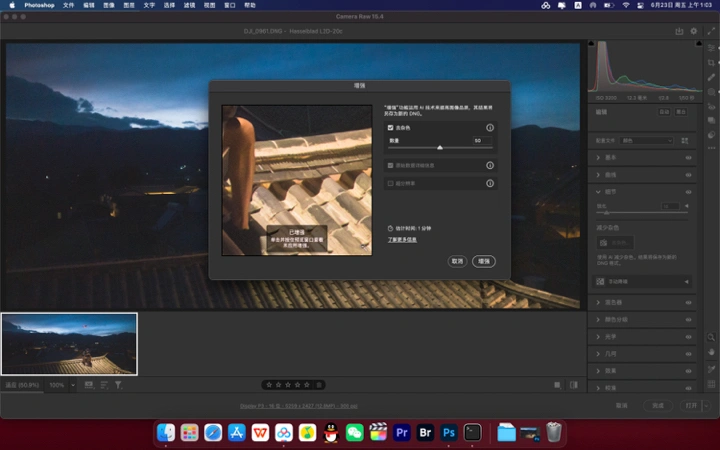
Task: Expand the 曲线 (Curve) panel
Action: [611, 174]
